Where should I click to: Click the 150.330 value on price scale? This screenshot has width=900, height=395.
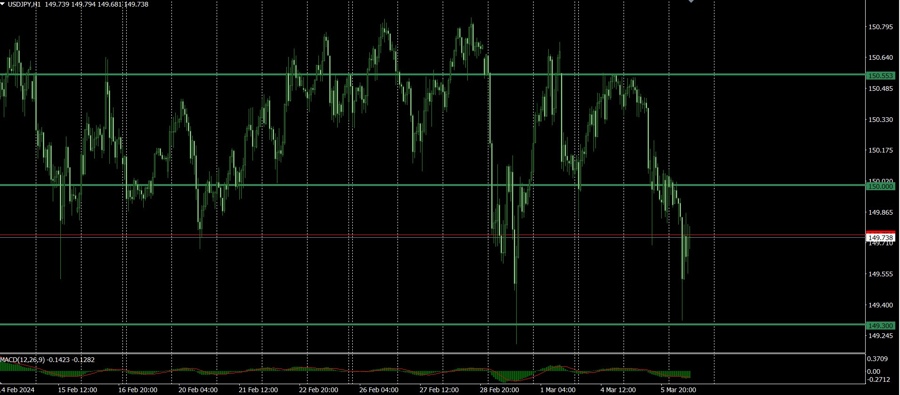[880, 119]
